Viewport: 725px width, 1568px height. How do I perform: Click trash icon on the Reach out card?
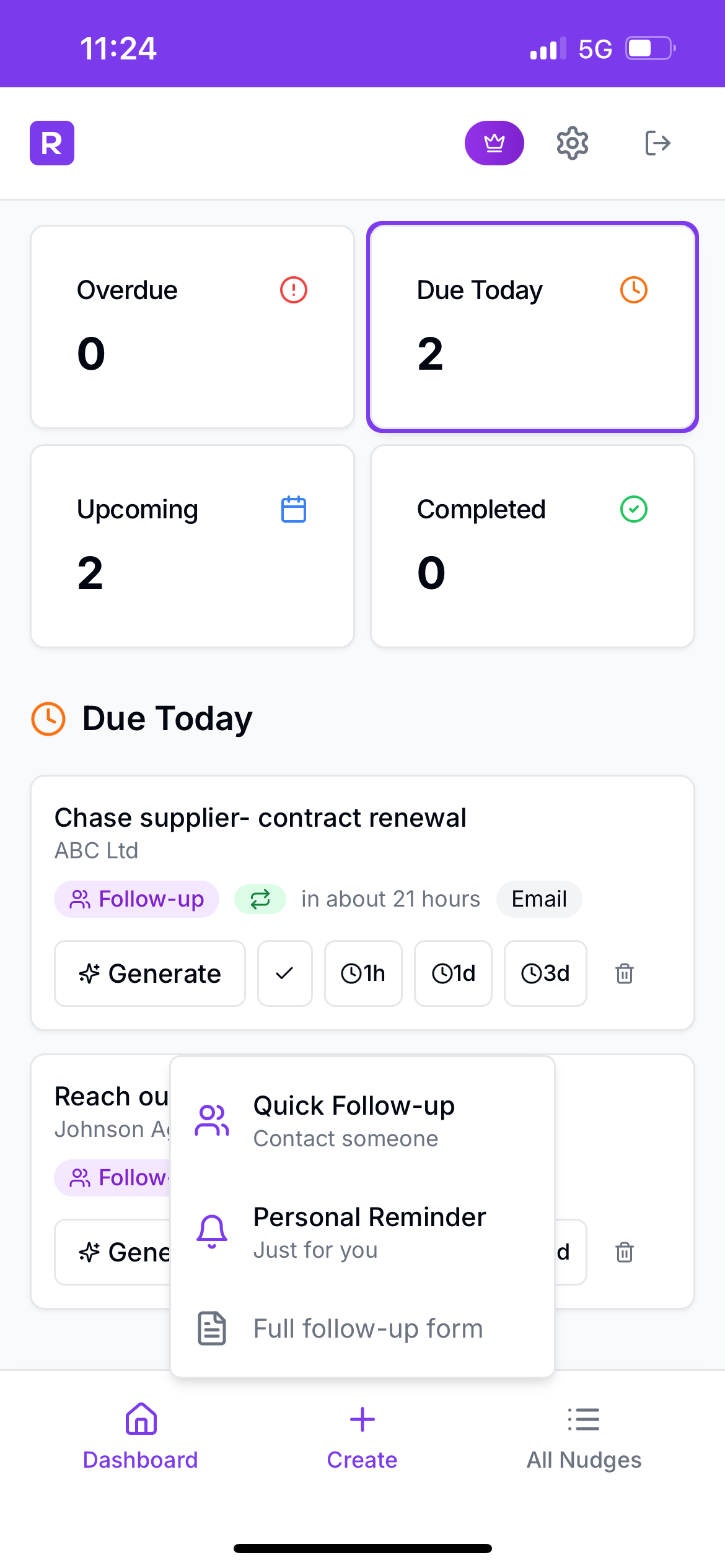point(624,1252)
